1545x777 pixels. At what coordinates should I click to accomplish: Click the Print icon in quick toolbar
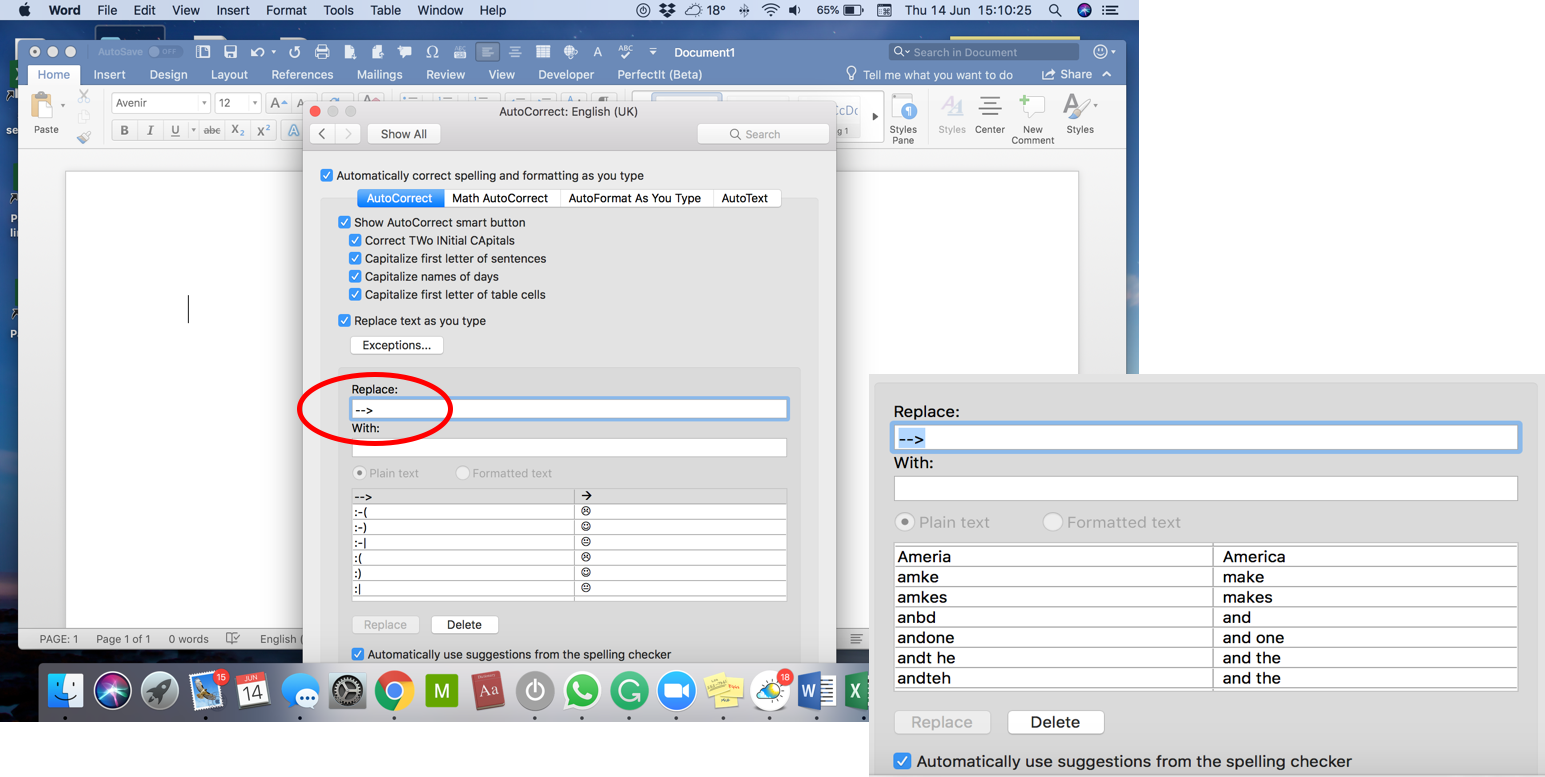coord(322,52)
